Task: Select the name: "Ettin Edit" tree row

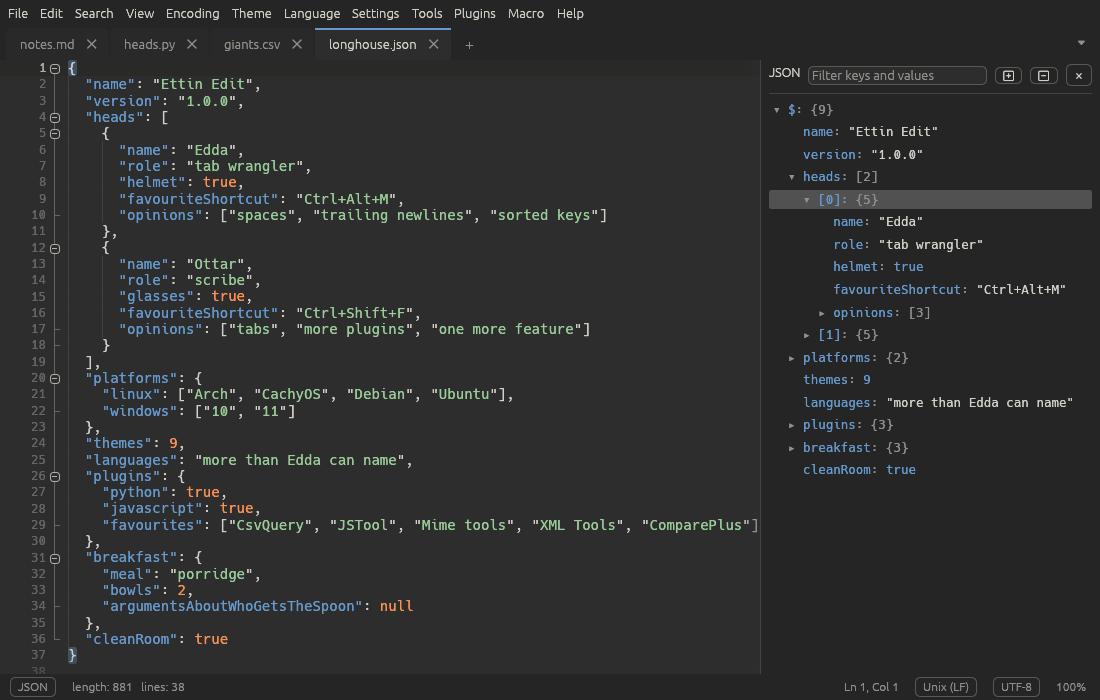Action: coord(930,132)
